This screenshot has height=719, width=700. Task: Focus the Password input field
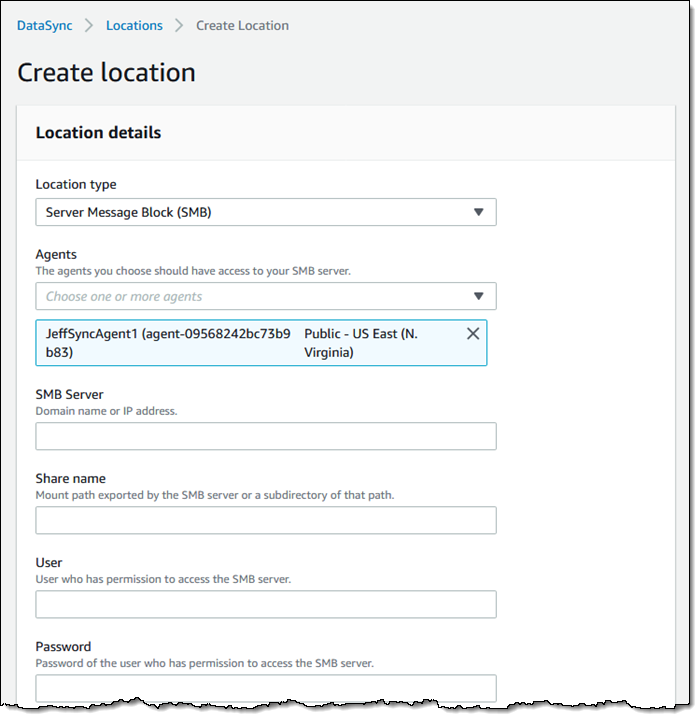pos(266,688)
